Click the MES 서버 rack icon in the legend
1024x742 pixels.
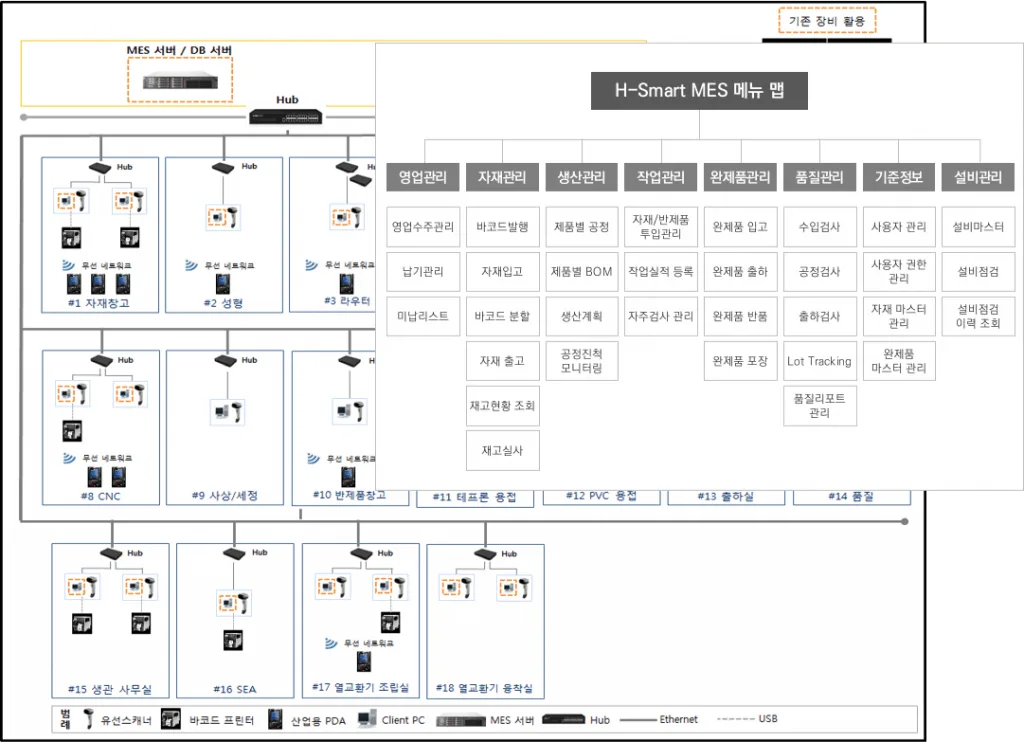460,719
